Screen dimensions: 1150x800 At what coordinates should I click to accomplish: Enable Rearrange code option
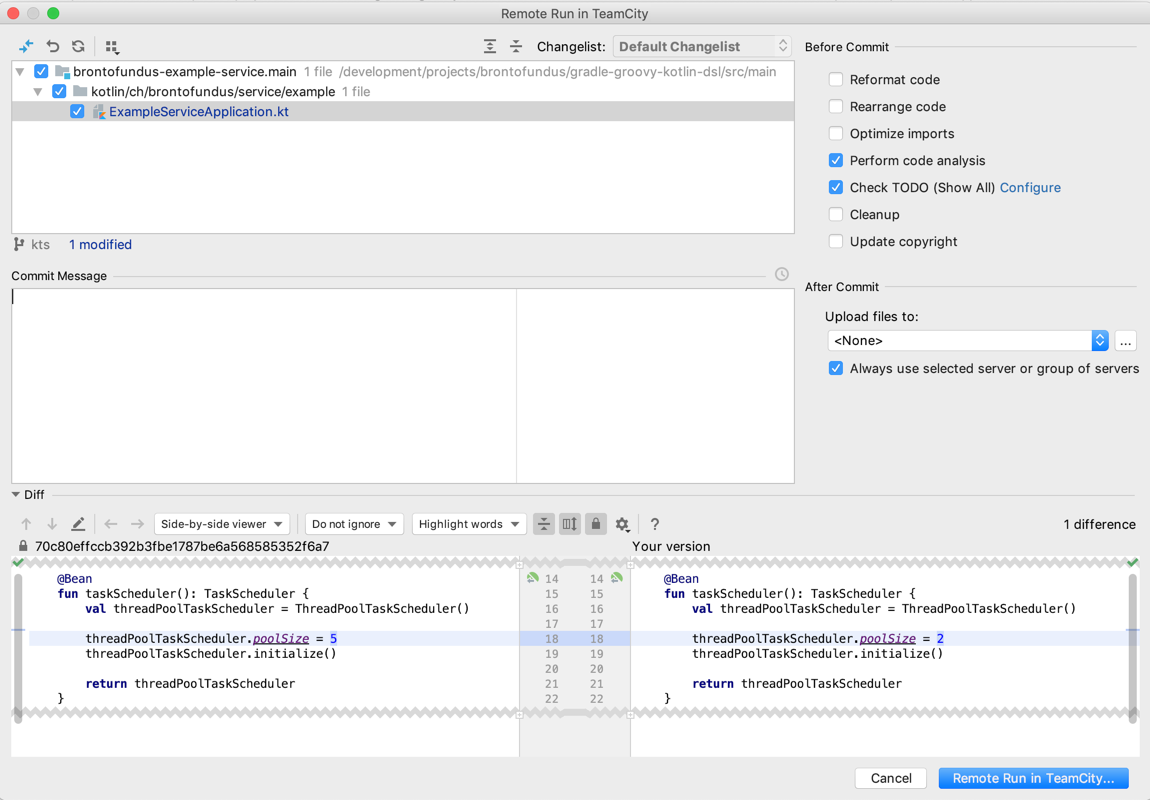(835, 106)
